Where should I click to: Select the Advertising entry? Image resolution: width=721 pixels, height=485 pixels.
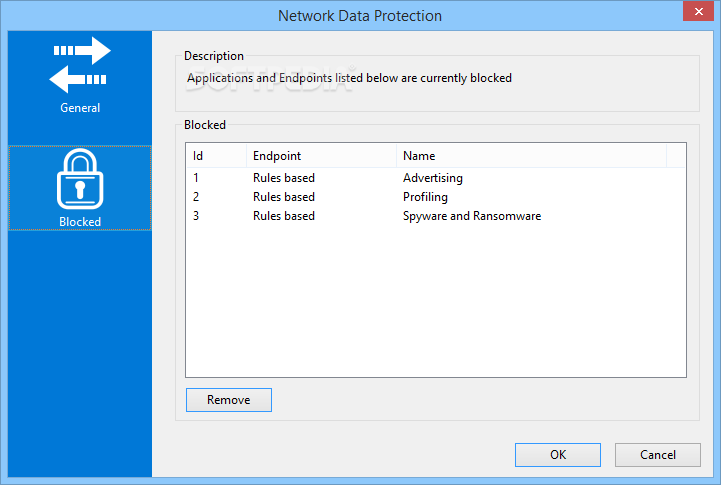pyautogui.click(x=433, y=178)
